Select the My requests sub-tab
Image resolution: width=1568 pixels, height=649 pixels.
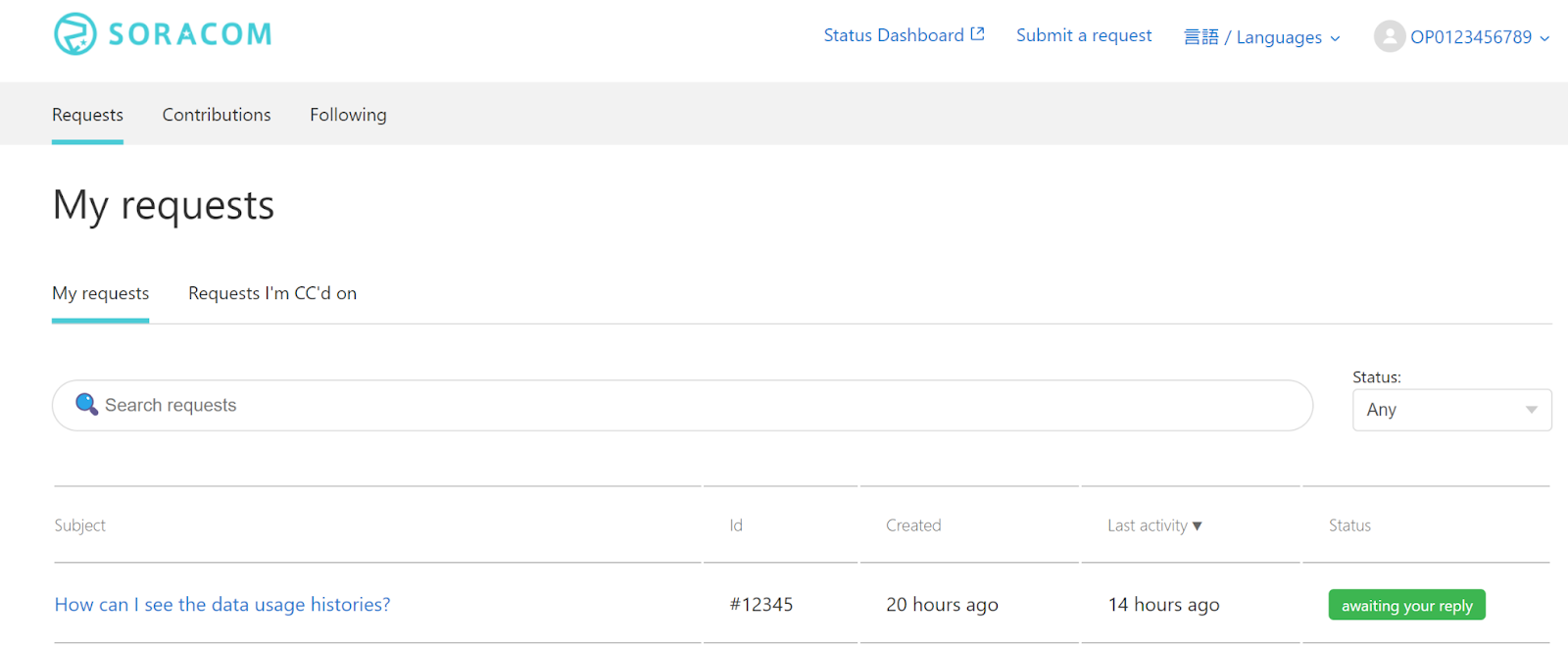(x=100, y=293)
